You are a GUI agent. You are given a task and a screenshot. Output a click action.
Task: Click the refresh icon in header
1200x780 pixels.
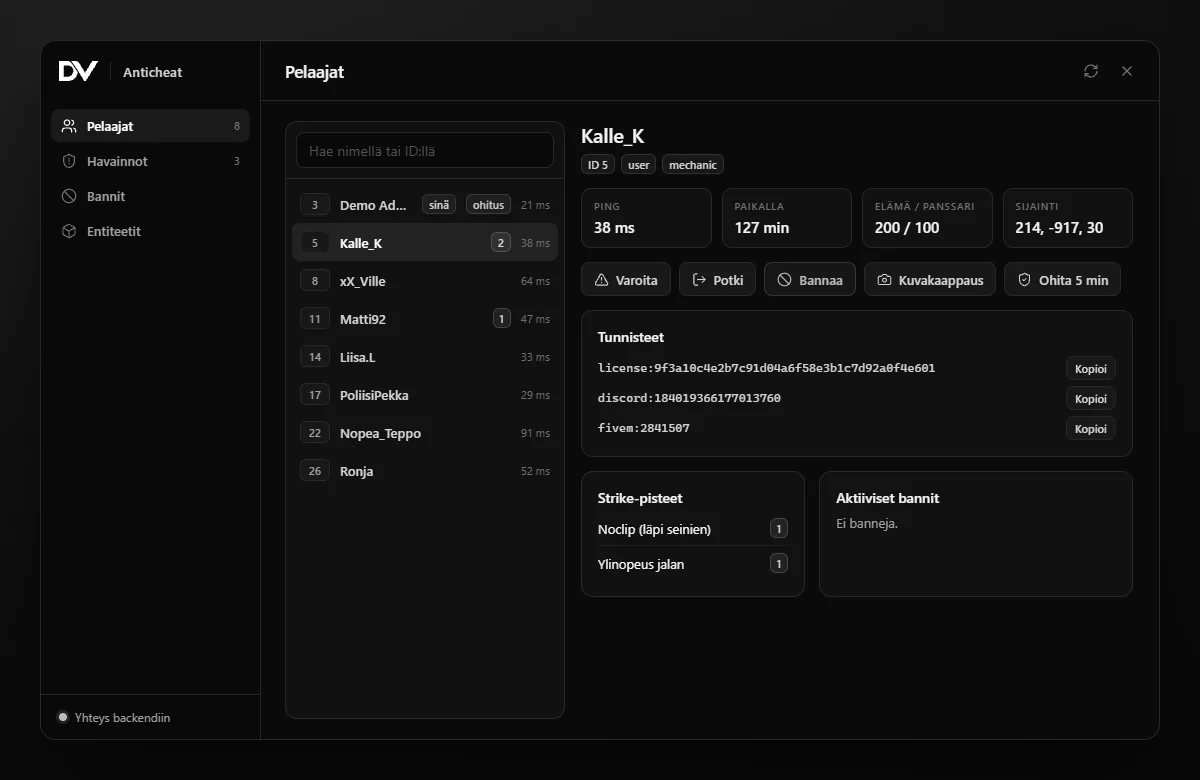point(1091,71)
